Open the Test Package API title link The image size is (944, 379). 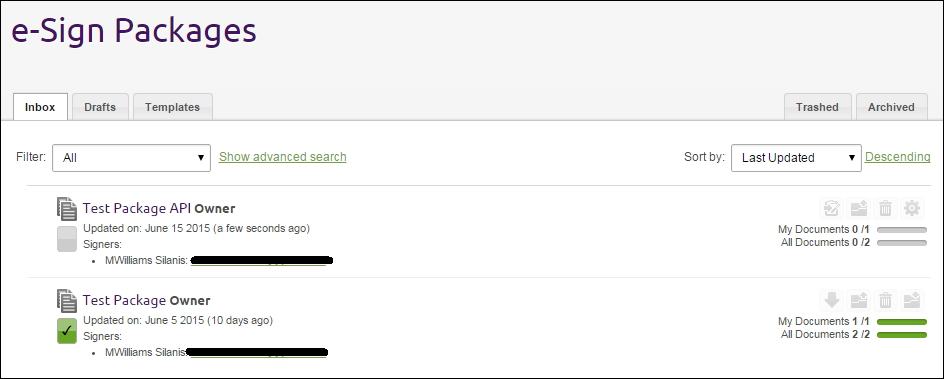point(137,208)
